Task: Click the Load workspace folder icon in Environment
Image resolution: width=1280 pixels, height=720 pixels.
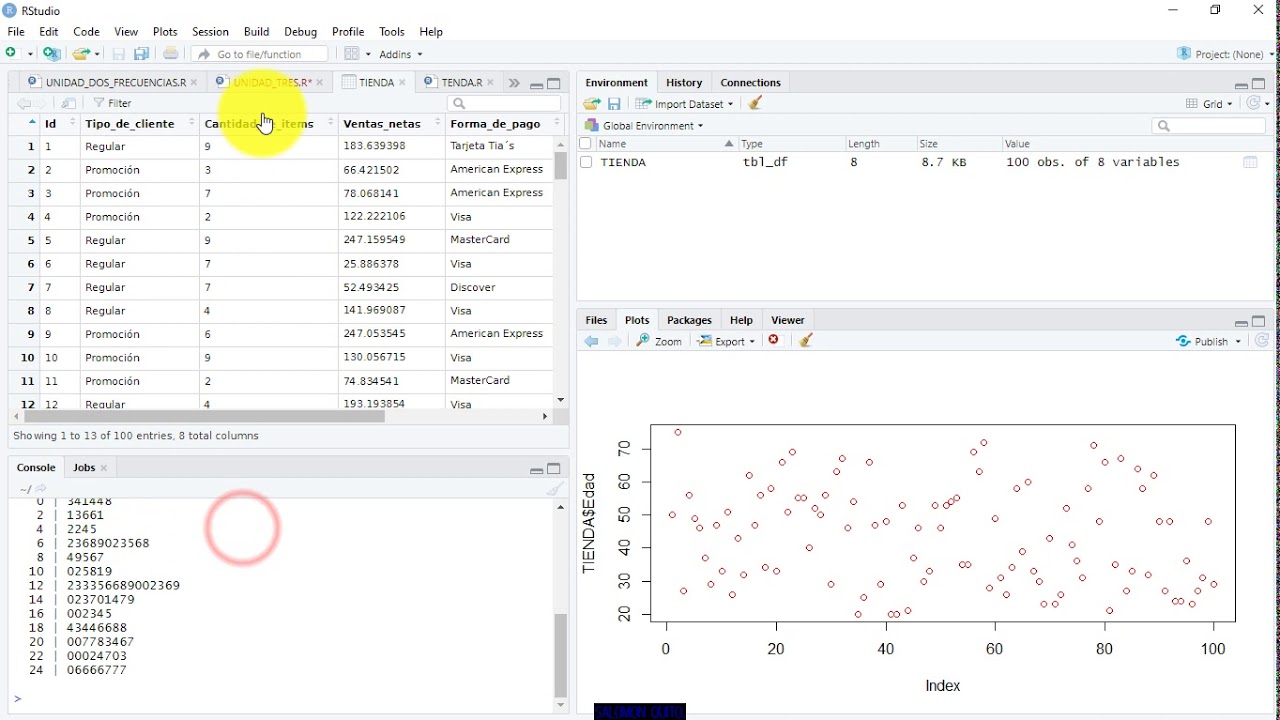Action: tap(592, 104)
